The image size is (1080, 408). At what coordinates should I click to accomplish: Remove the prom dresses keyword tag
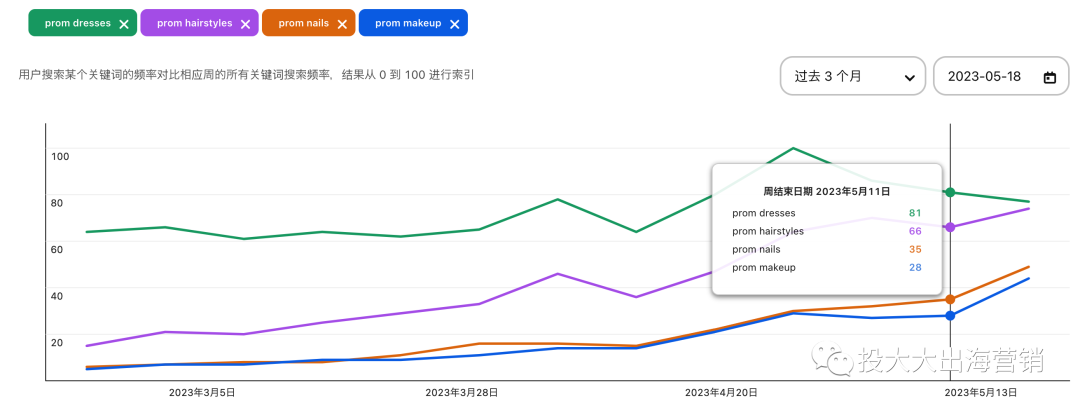point(123,24)
